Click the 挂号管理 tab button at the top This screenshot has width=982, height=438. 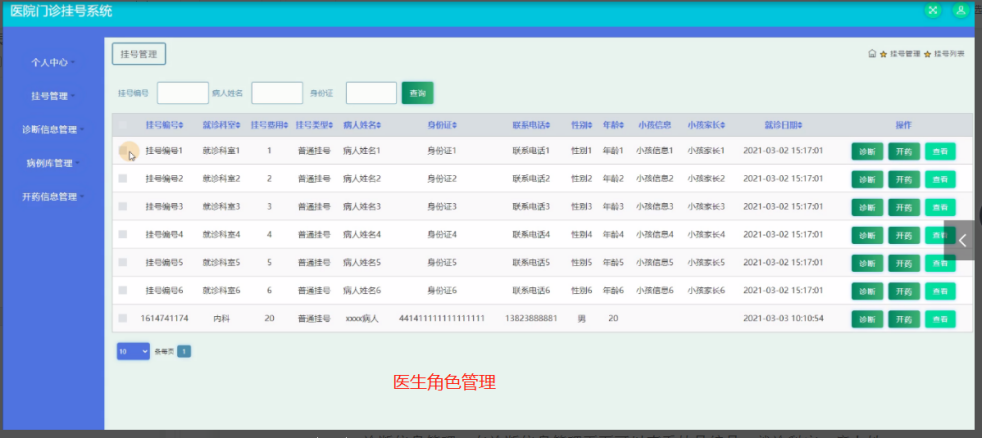coord(139,54)
